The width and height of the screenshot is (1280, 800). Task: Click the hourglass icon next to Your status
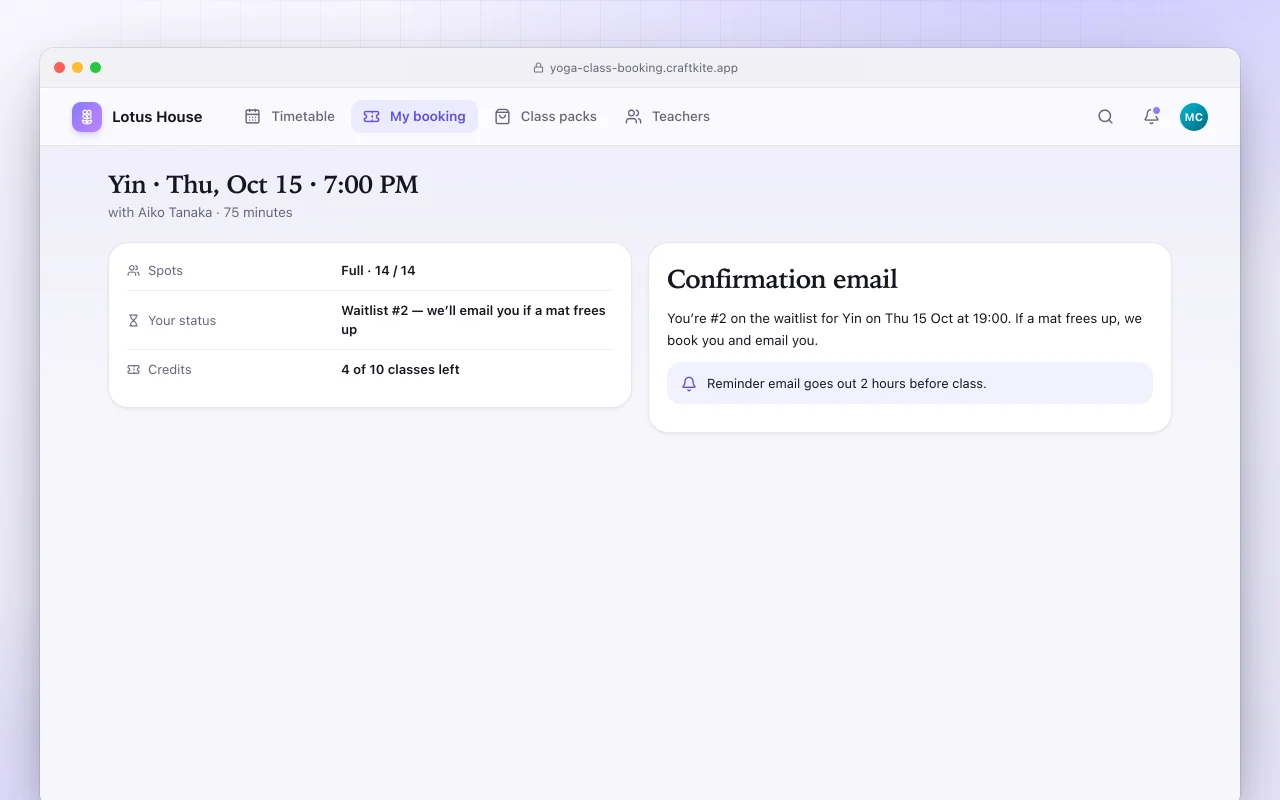tap(134, 321)
